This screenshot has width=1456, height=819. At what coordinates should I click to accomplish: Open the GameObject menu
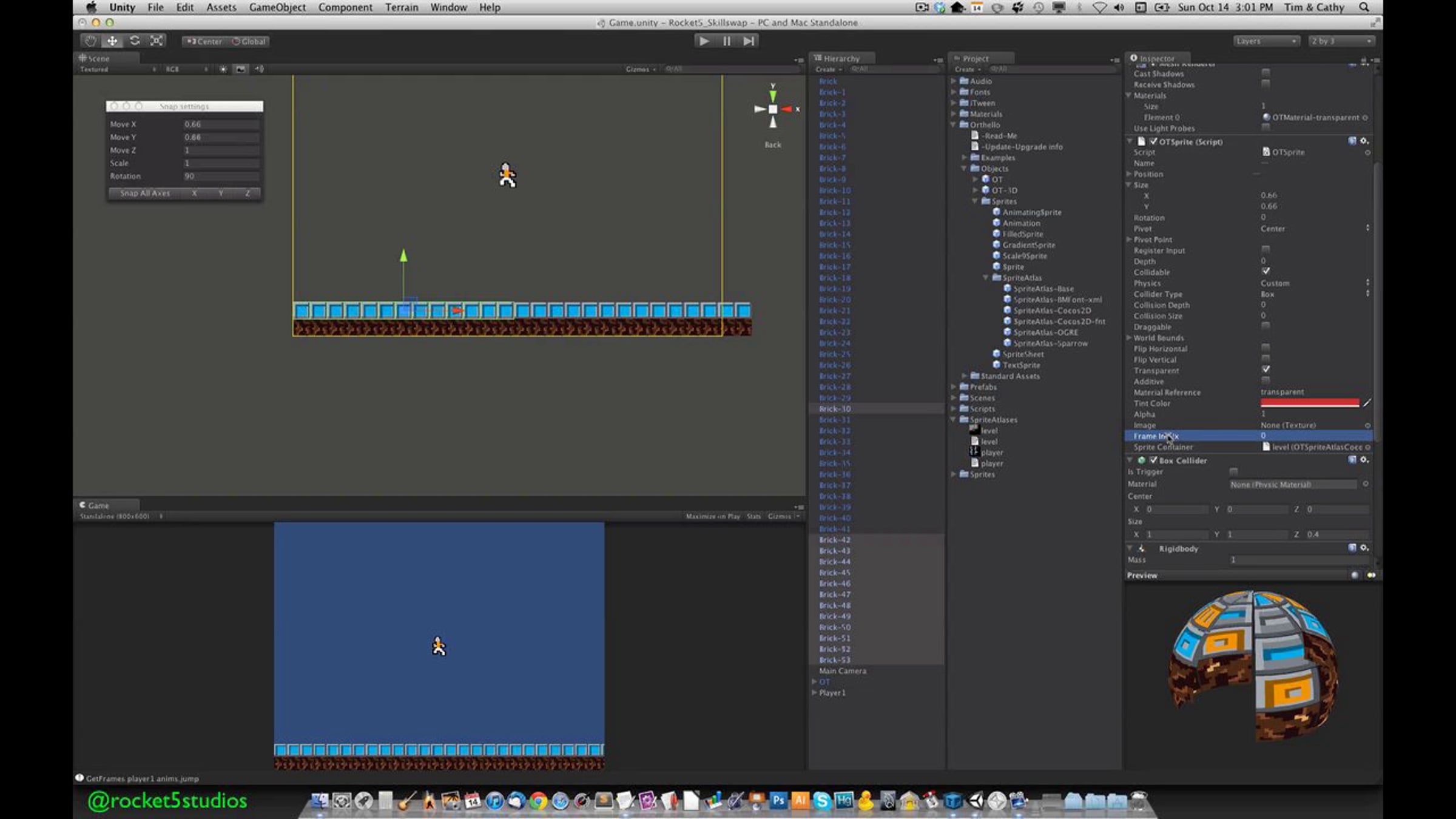pyautogui.click(x=277, y=7)
